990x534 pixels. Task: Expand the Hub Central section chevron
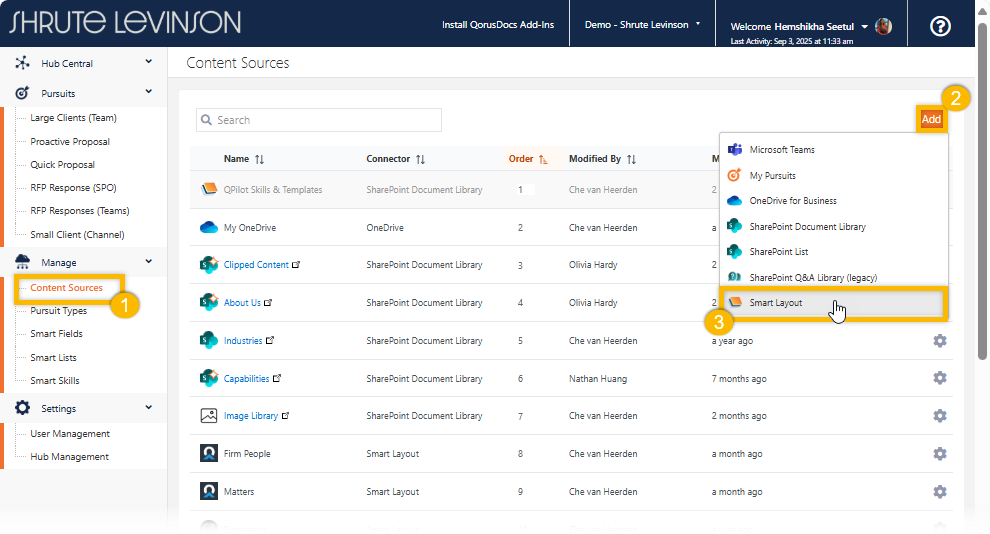(x=148, y=62)
